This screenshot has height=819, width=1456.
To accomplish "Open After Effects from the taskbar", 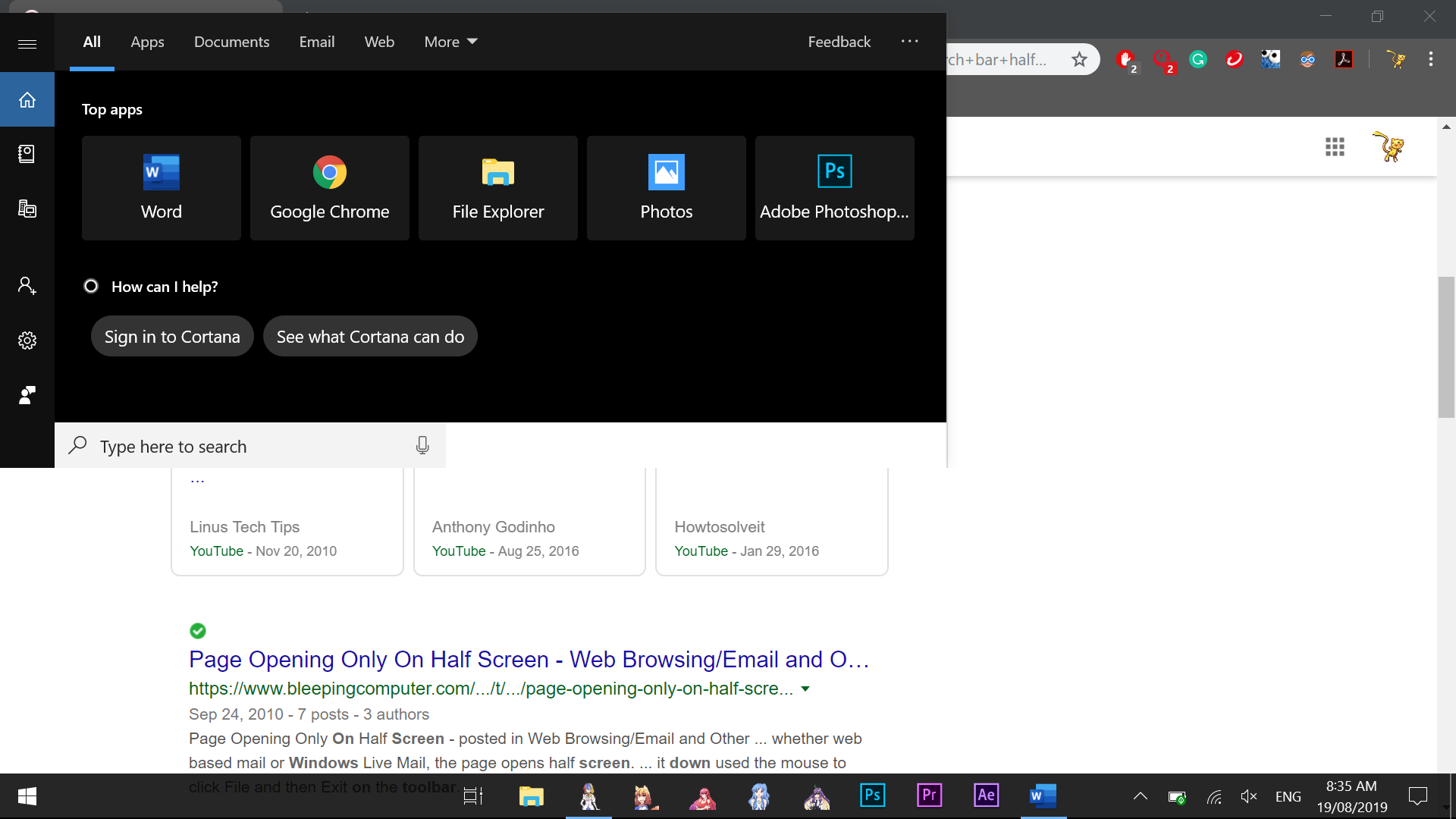I will (x=987, y=795).
